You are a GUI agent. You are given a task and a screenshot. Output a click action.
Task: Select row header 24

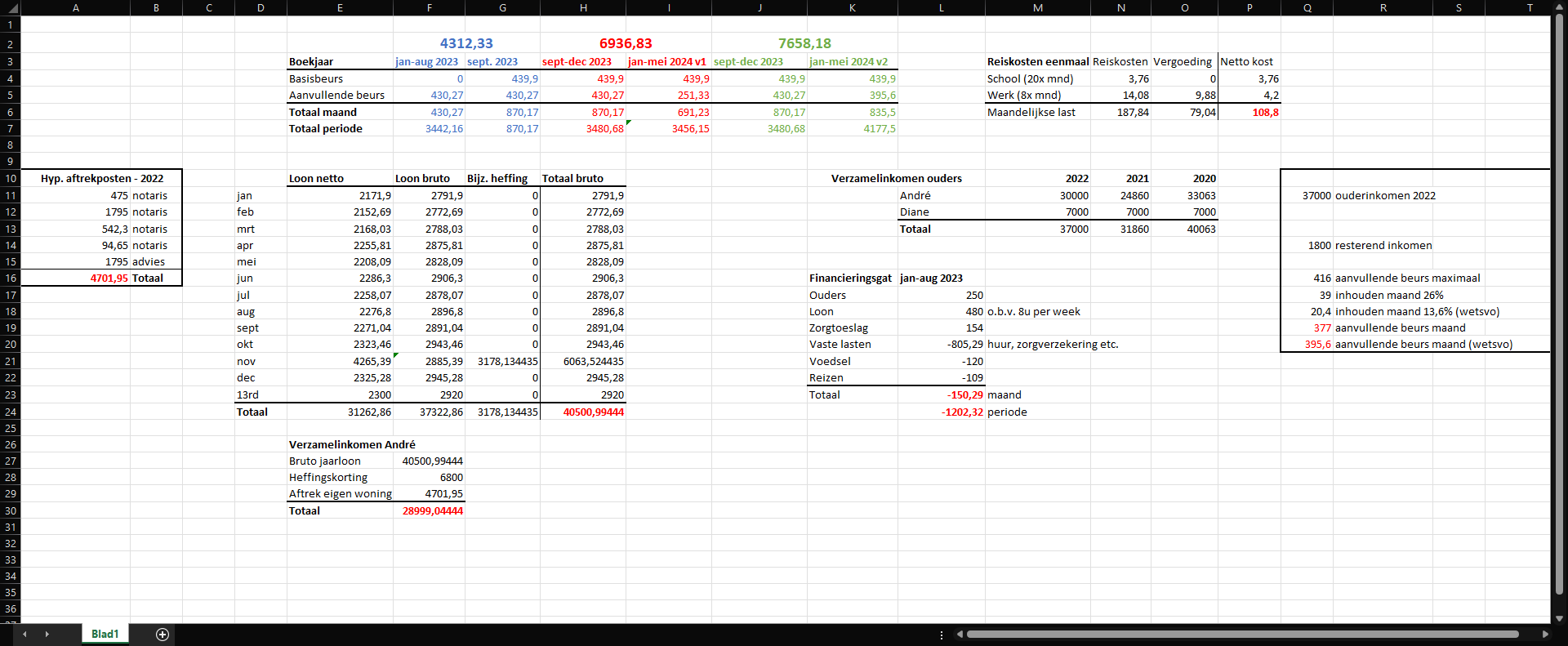point(11,412)
